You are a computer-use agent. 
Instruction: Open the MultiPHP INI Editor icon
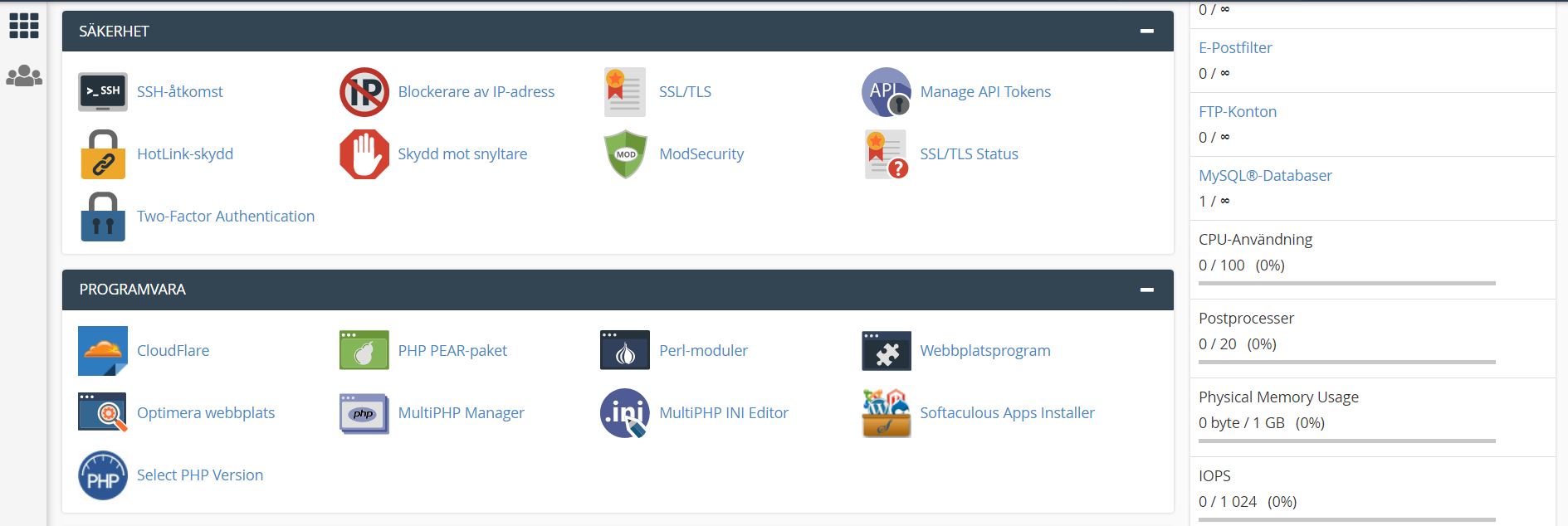tap(625, 413)
